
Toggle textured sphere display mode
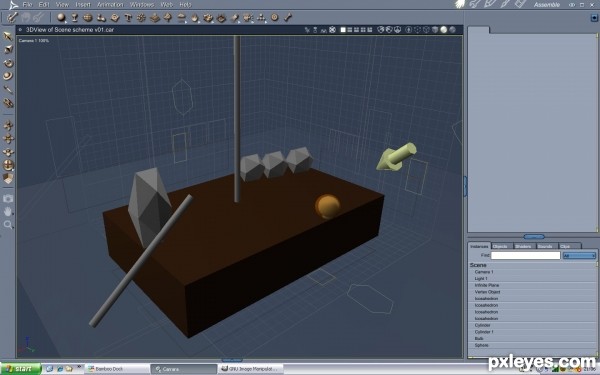pos(443,29)
